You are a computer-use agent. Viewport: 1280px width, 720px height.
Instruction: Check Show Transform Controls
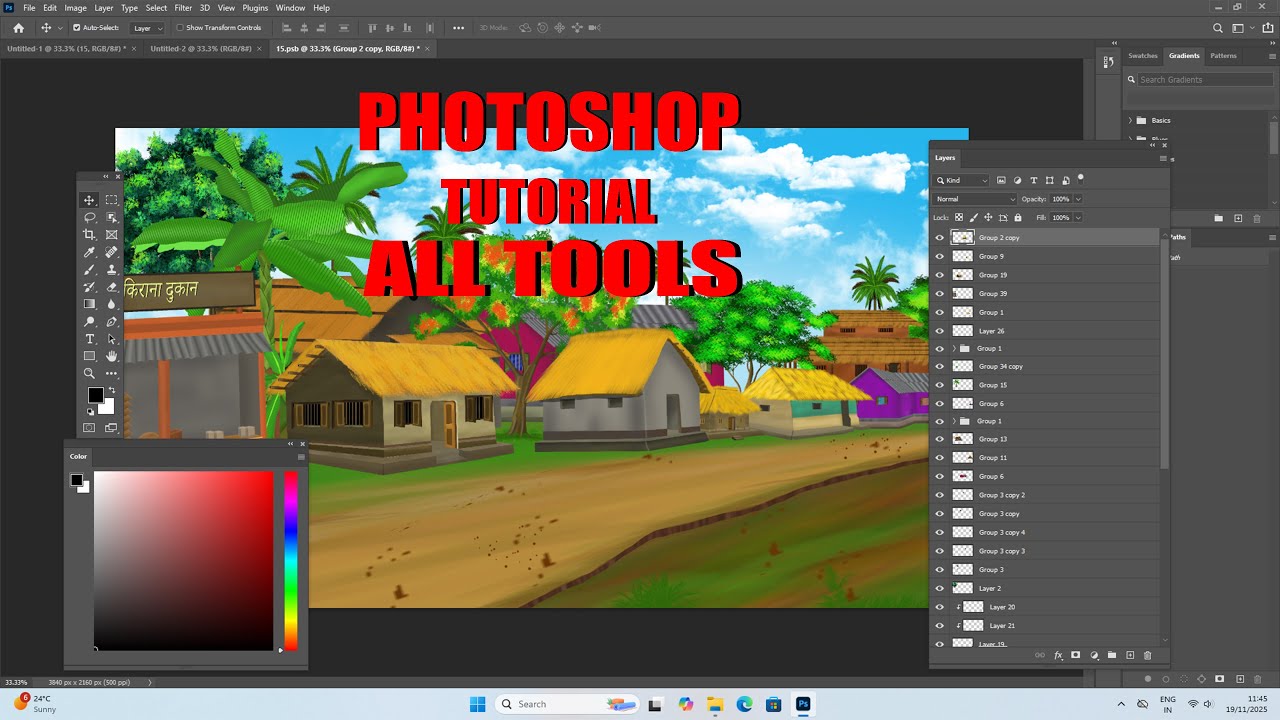pyautogui.click(x=180, y=28)
